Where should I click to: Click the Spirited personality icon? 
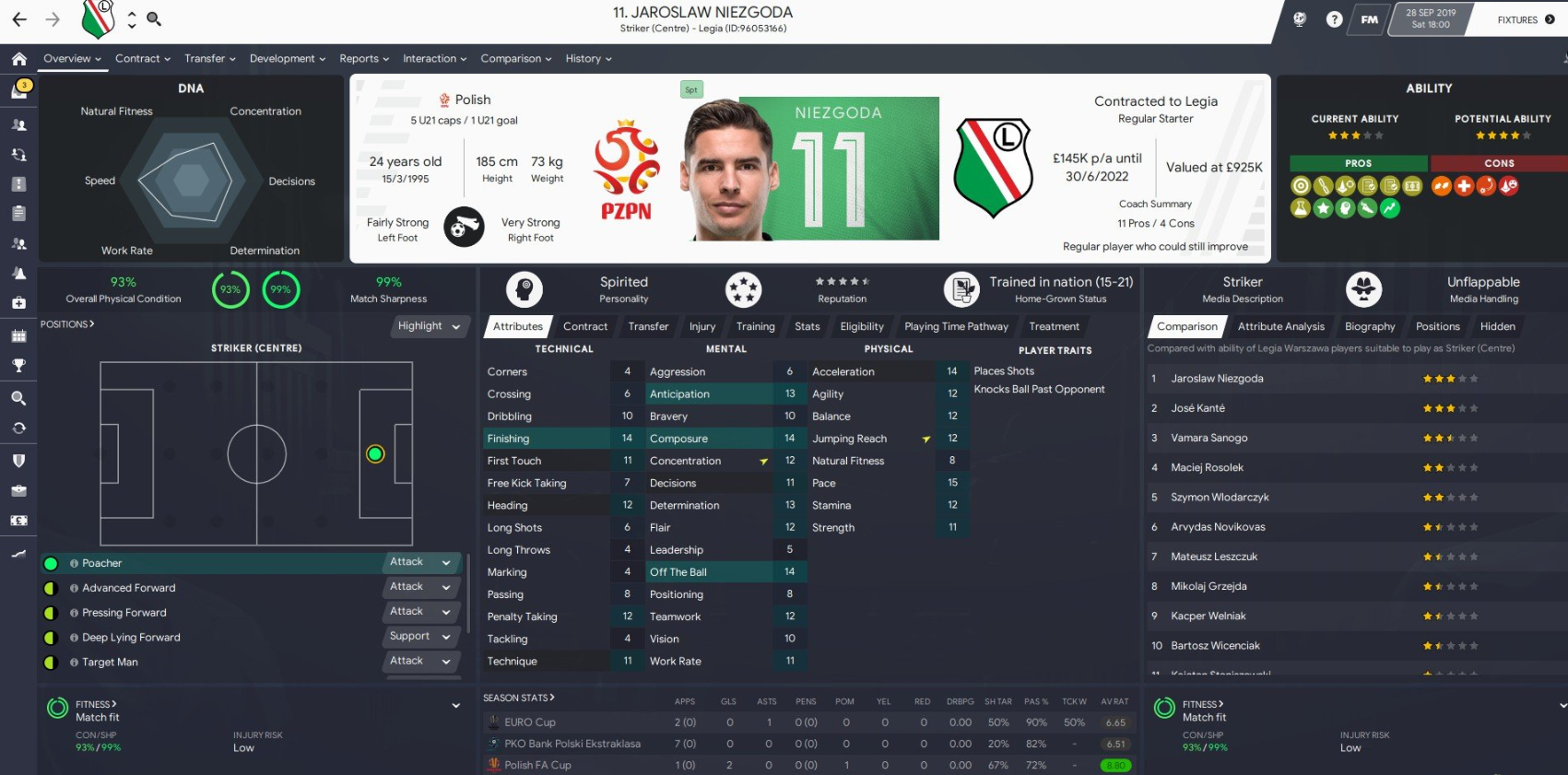[x=525, y=289]
